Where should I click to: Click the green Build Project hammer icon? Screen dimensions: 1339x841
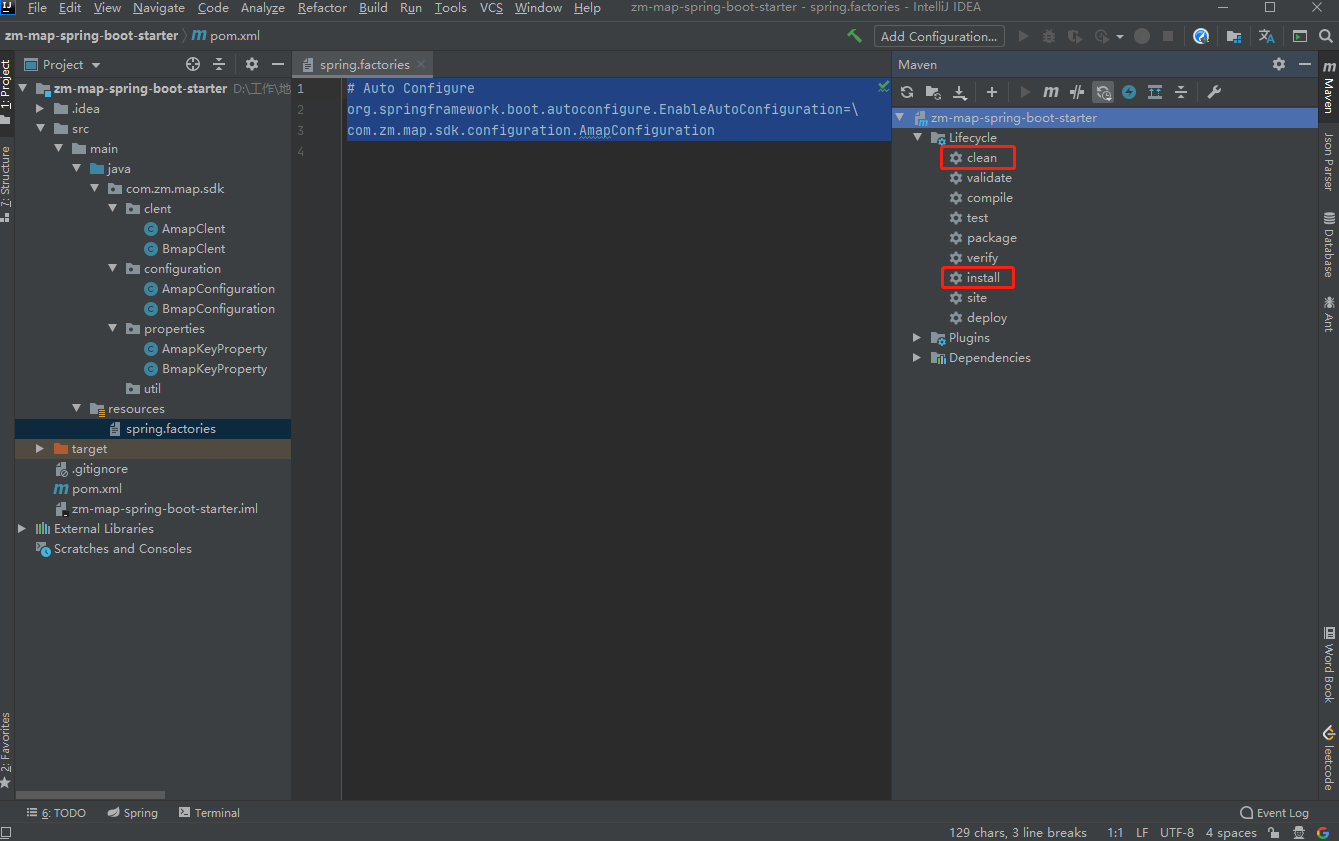(x=854, y=36)
